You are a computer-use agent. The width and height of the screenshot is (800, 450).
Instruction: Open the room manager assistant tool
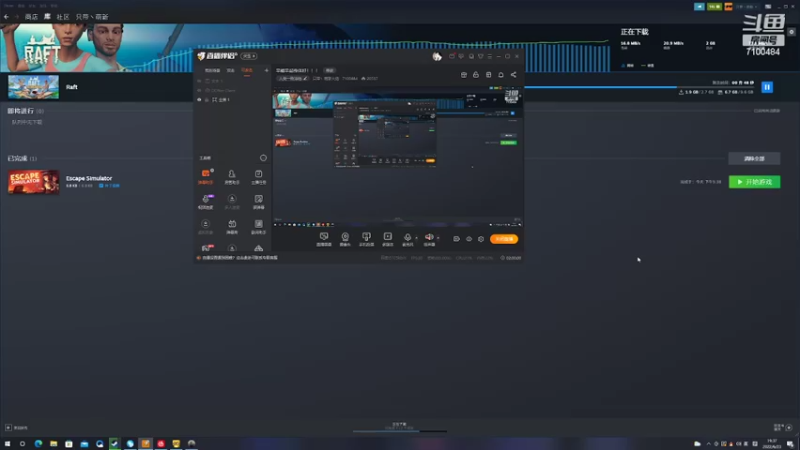pos(232,177)
